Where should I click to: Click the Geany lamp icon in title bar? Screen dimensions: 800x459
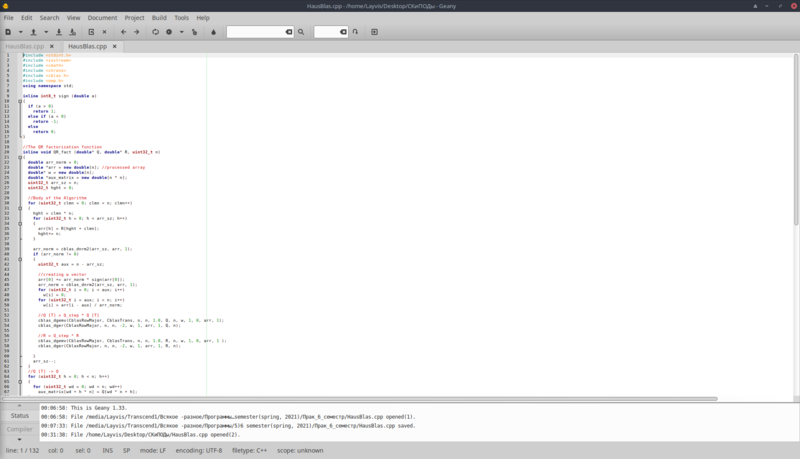tap(6, 6)
